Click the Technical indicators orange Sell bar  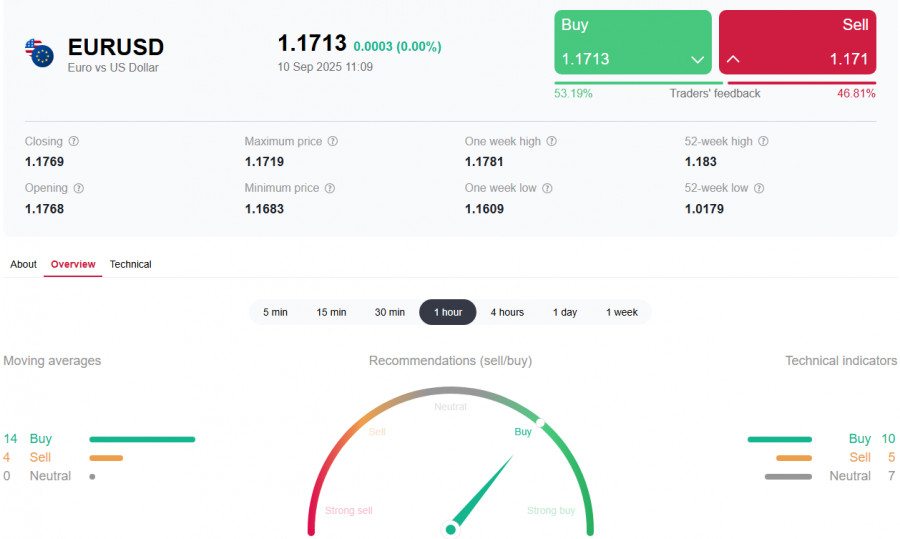pyautogui.click(x=794, y=458)
